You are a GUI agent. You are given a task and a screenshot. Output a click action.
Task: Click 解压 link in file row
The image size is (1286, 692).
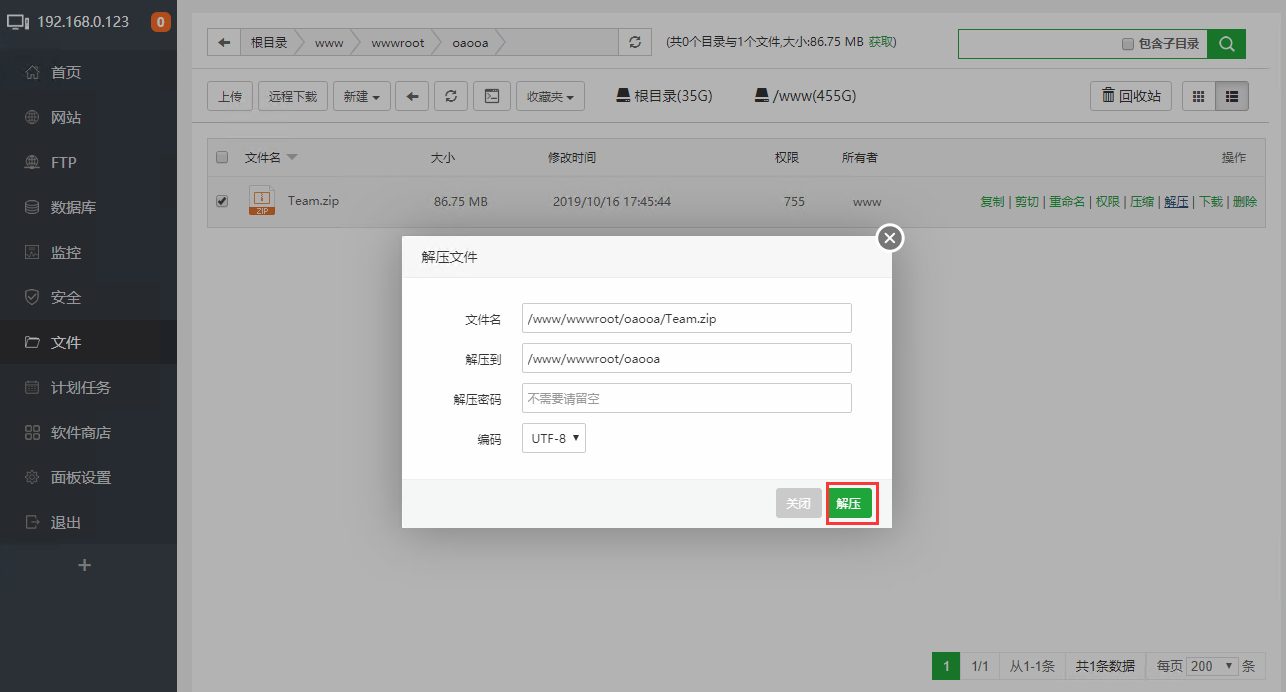click(1176, 201)
